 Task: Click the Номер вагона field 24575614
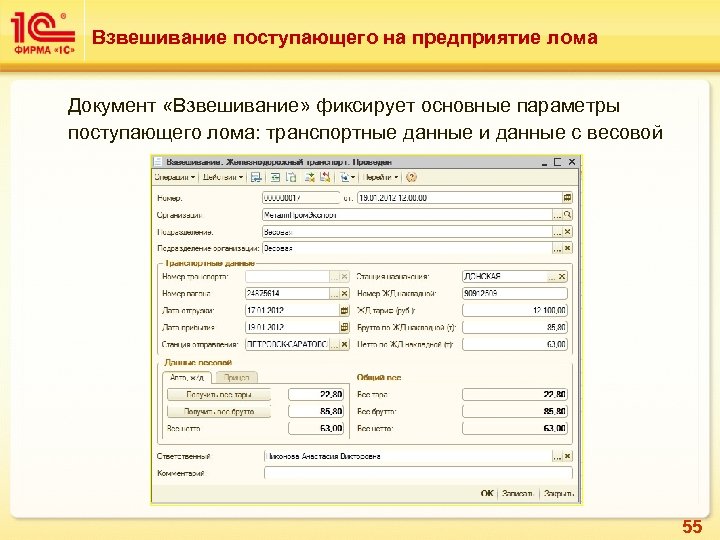click(287, 293)
